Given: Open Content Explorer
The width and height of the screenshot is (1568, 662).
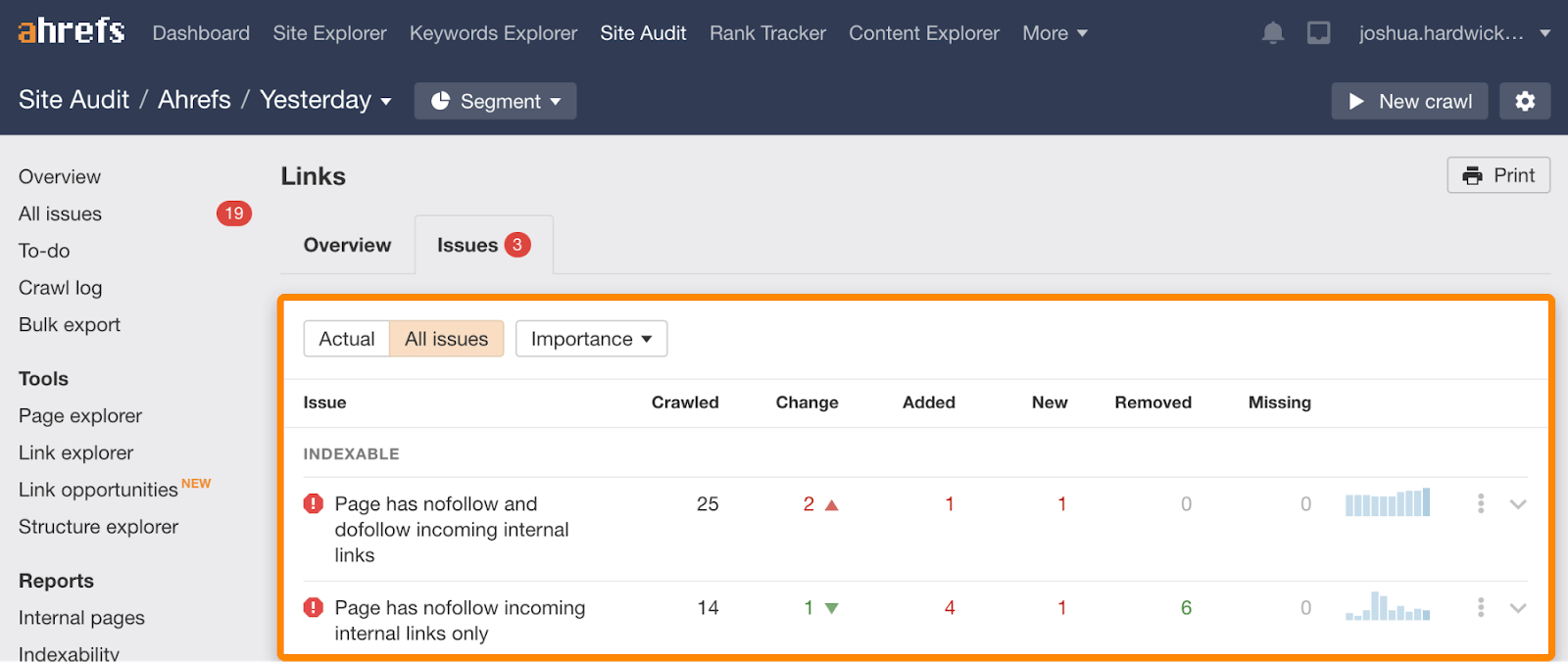Looking at the screenshot, I should tap(924, 33).
